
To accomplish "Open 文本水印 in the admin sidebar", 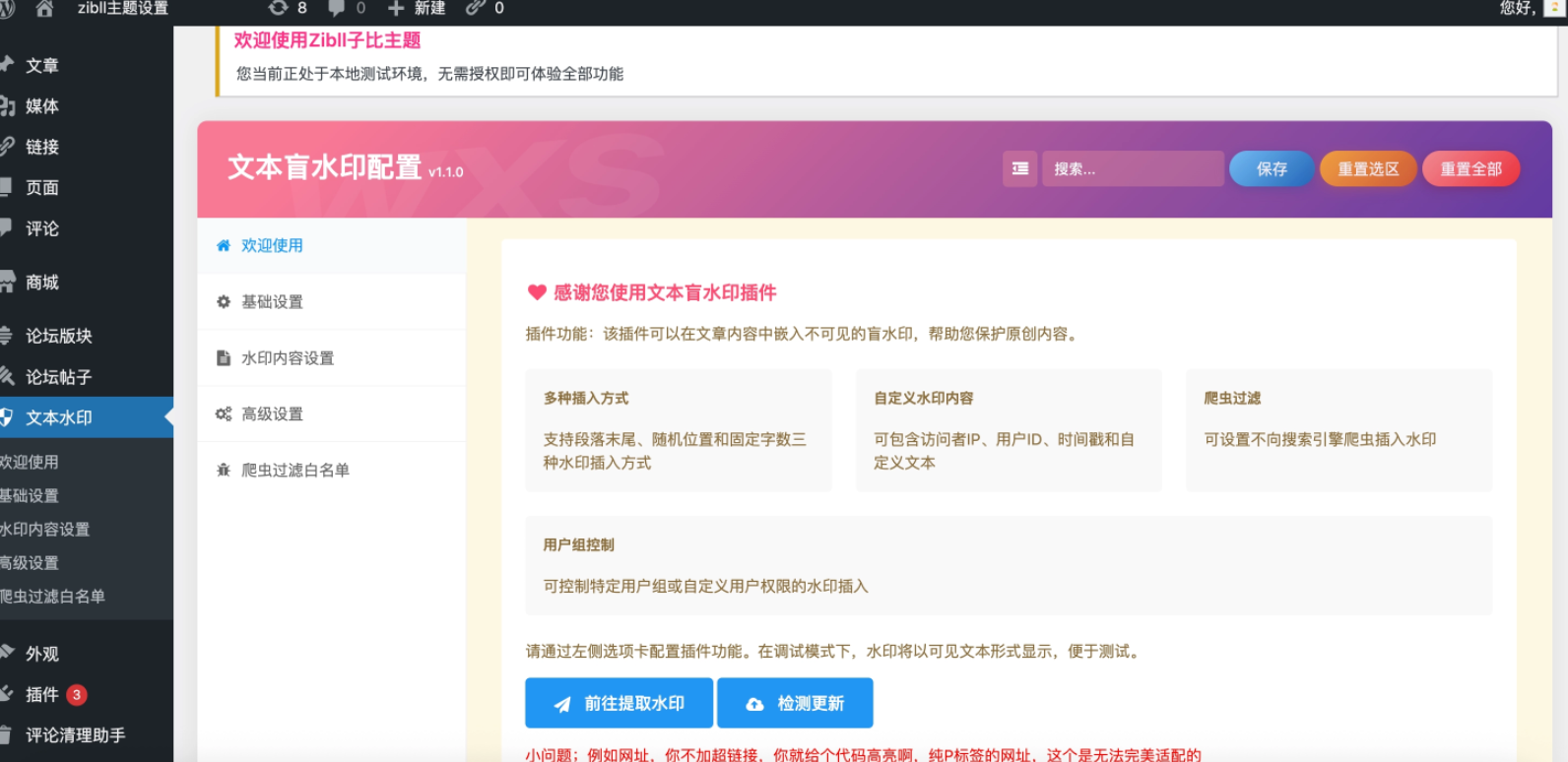I will [x=59, y=417].
